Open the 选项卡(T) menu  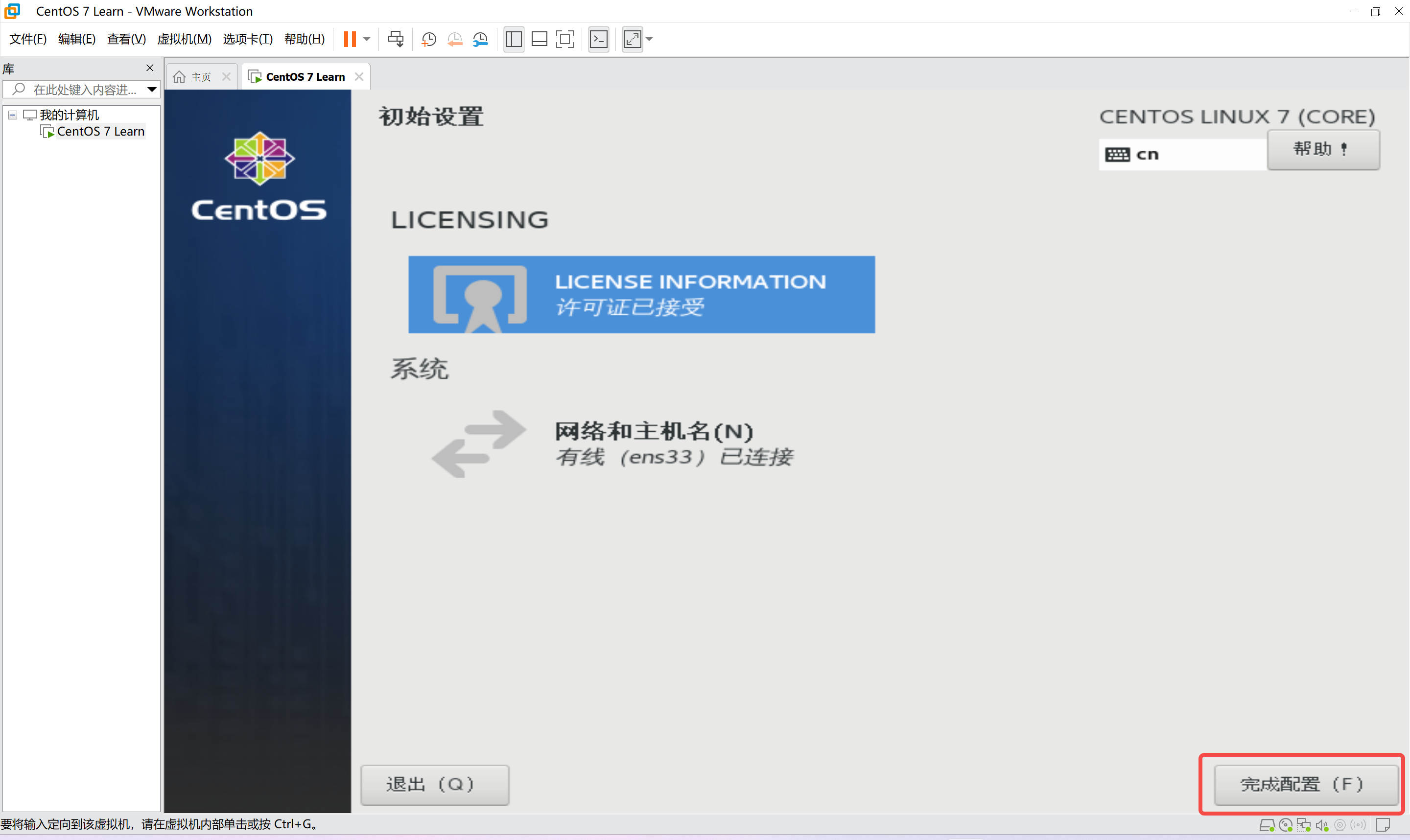(x=247, y=39)
